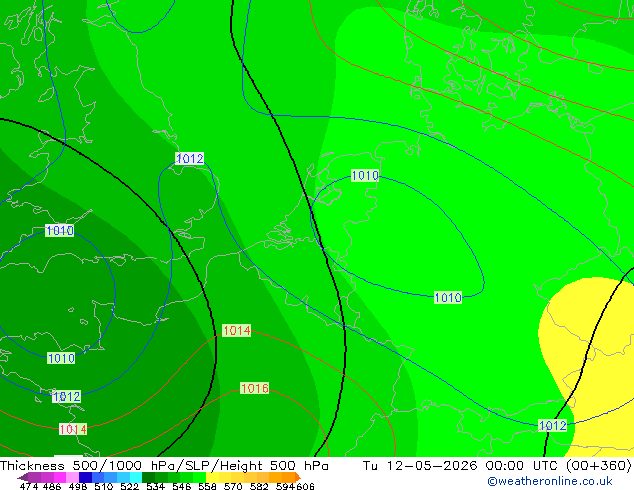Pick the dark blue segment of the legend color bar

click(85, 477)
